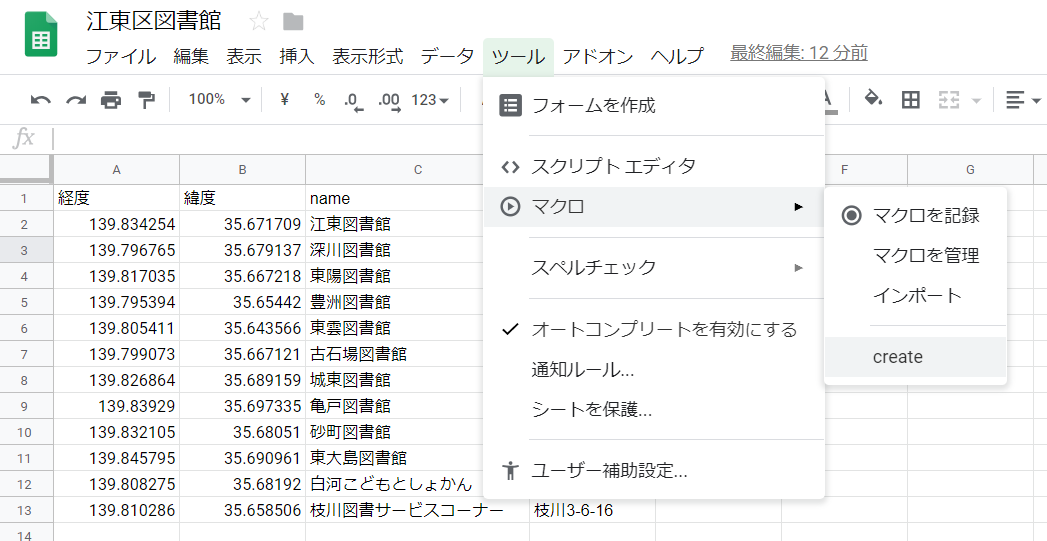
Task: Select column A header
Action: (116, 170)
